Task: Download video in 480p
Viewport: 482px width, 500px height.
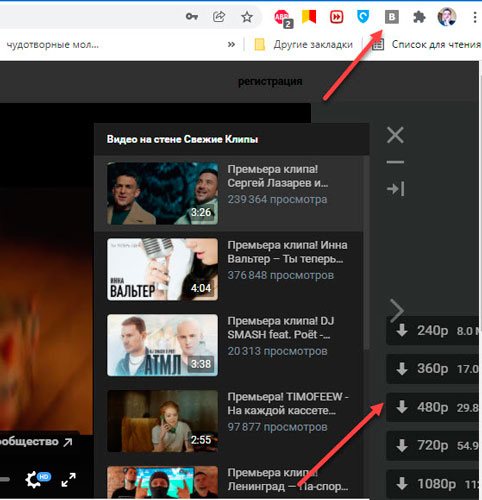Action: (434, 407)
